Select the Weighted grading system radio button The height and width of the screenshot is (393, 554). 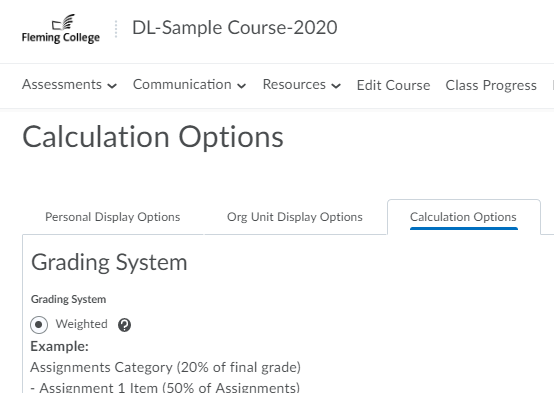click(x=39, y=324)
